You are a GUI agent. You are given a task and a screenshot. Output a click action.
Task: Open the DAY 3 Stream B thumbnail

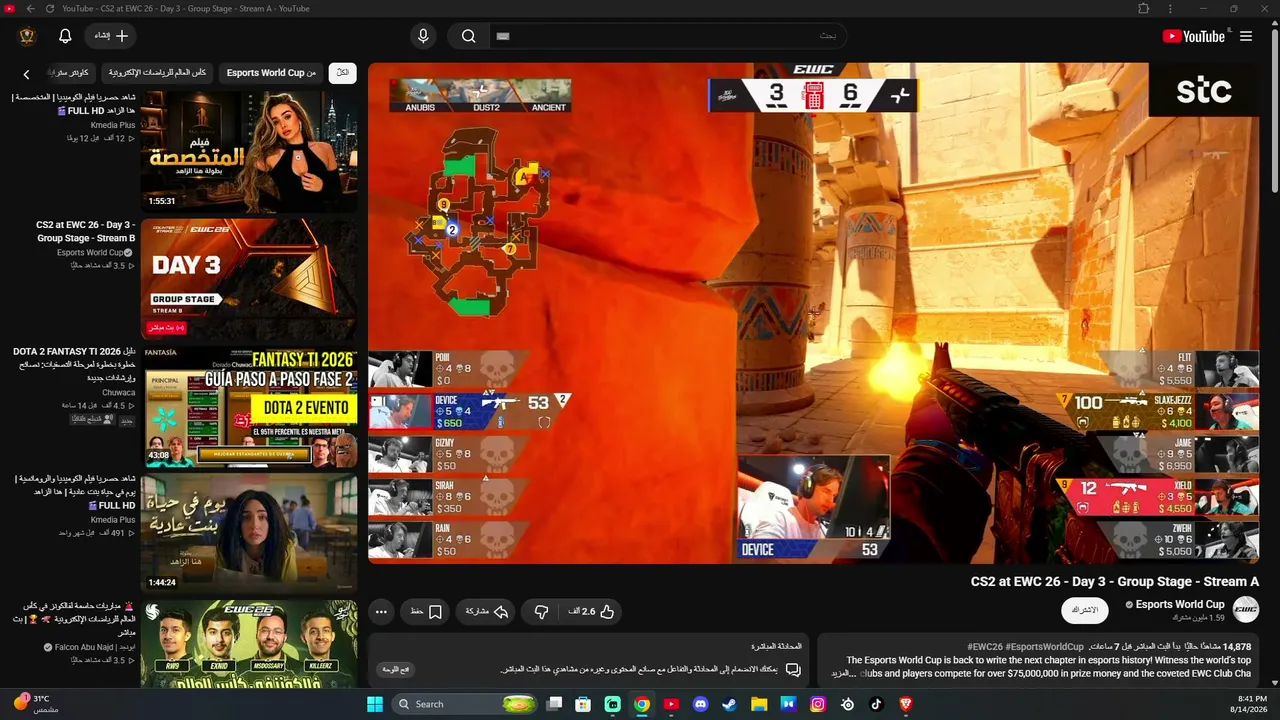pyautogui.click(x=249, y=279)
